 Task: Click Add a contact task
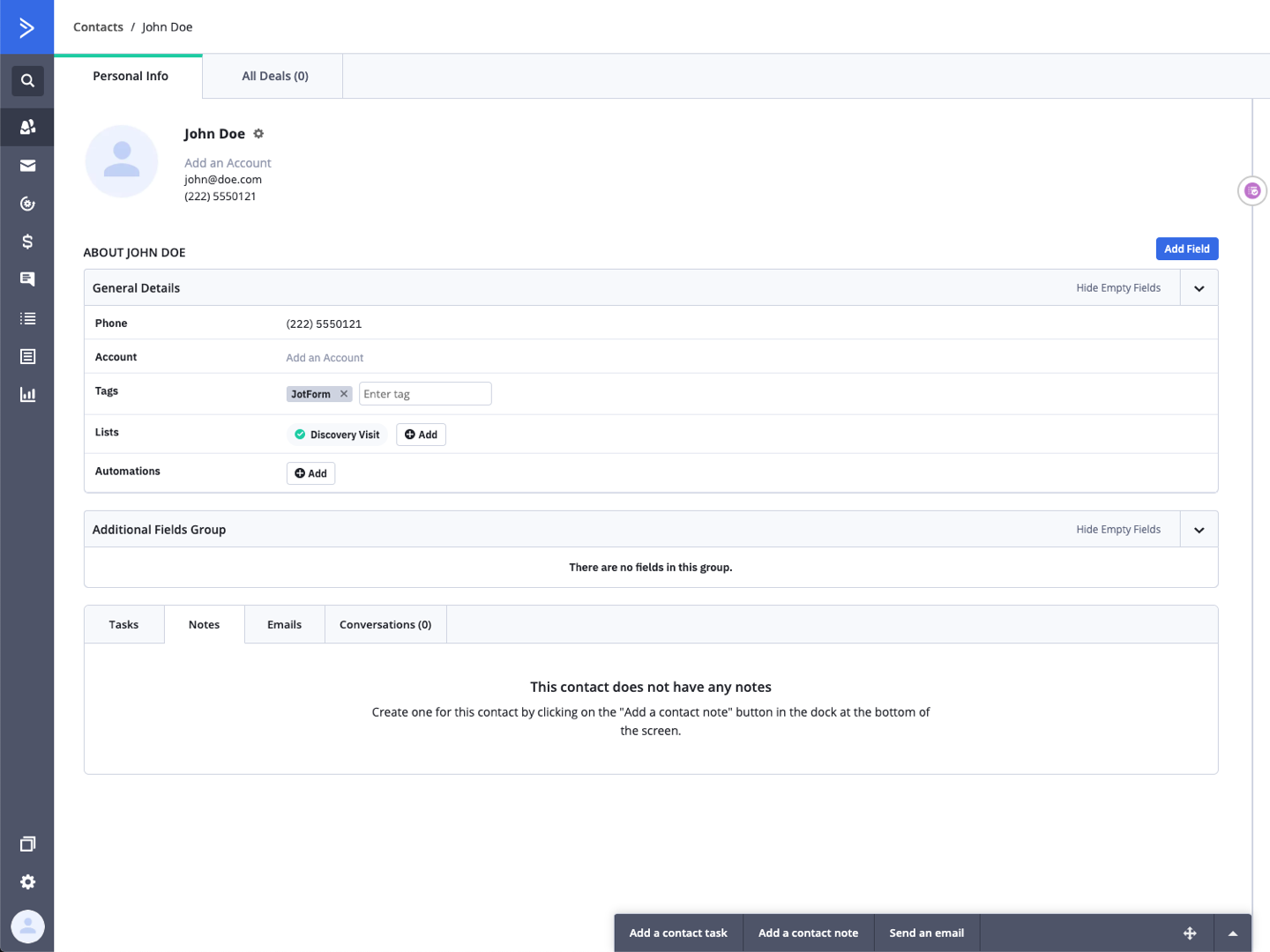tap(678, 933)
